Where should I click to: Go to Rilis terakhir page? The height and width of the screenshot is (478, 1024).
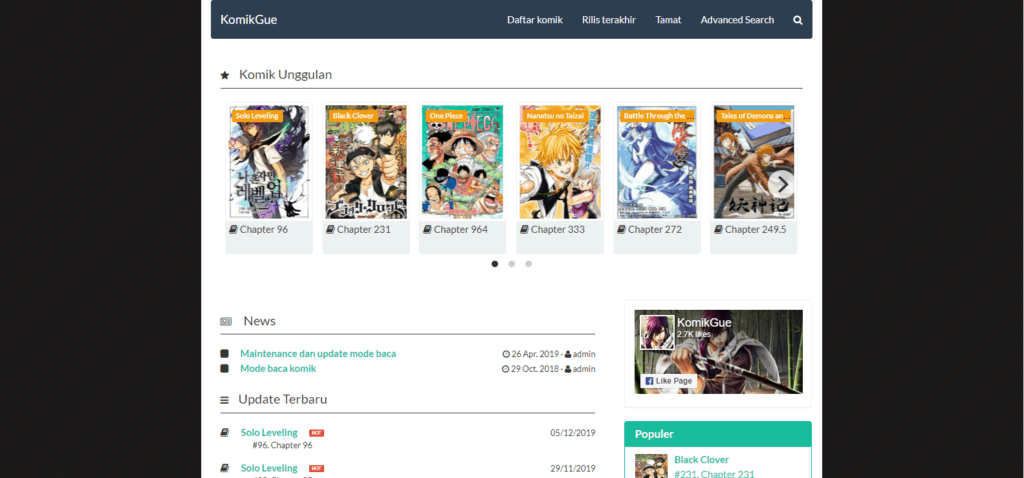[x=609, y=20]
